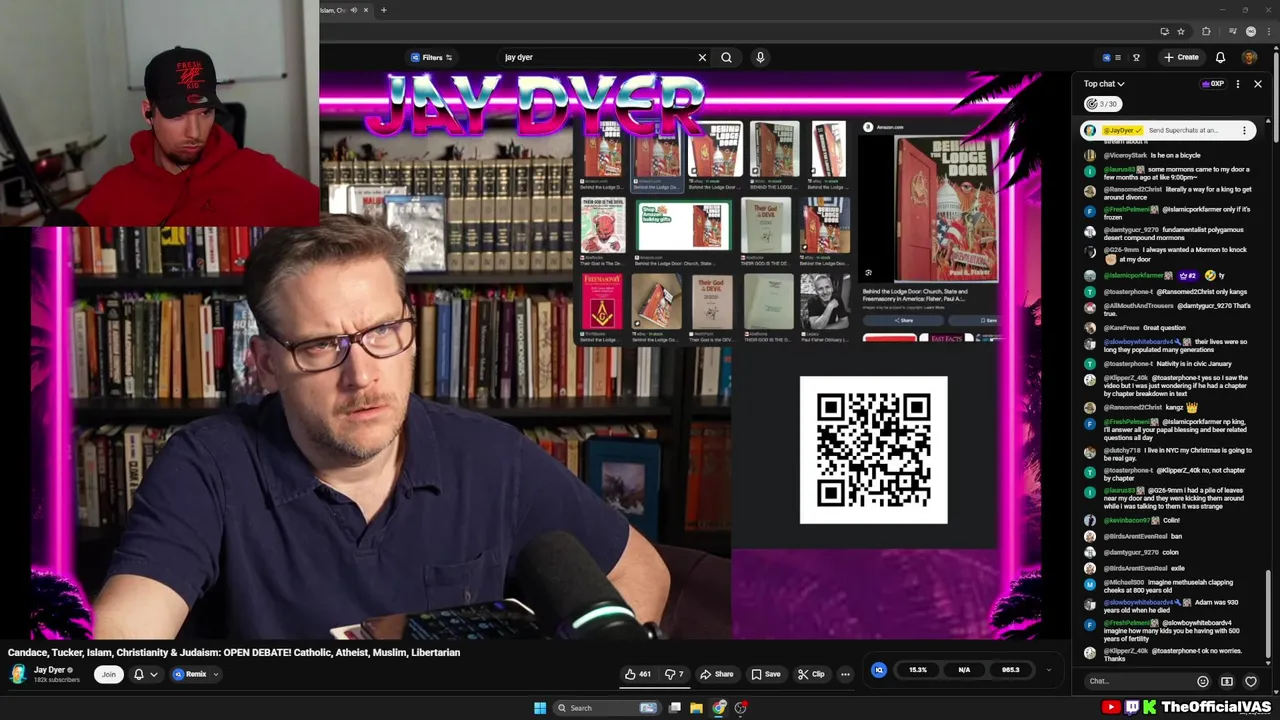Screen dimensions: 1280x720
Task: Open the 3 / 30 chat goal chip
Action: 1102,103
